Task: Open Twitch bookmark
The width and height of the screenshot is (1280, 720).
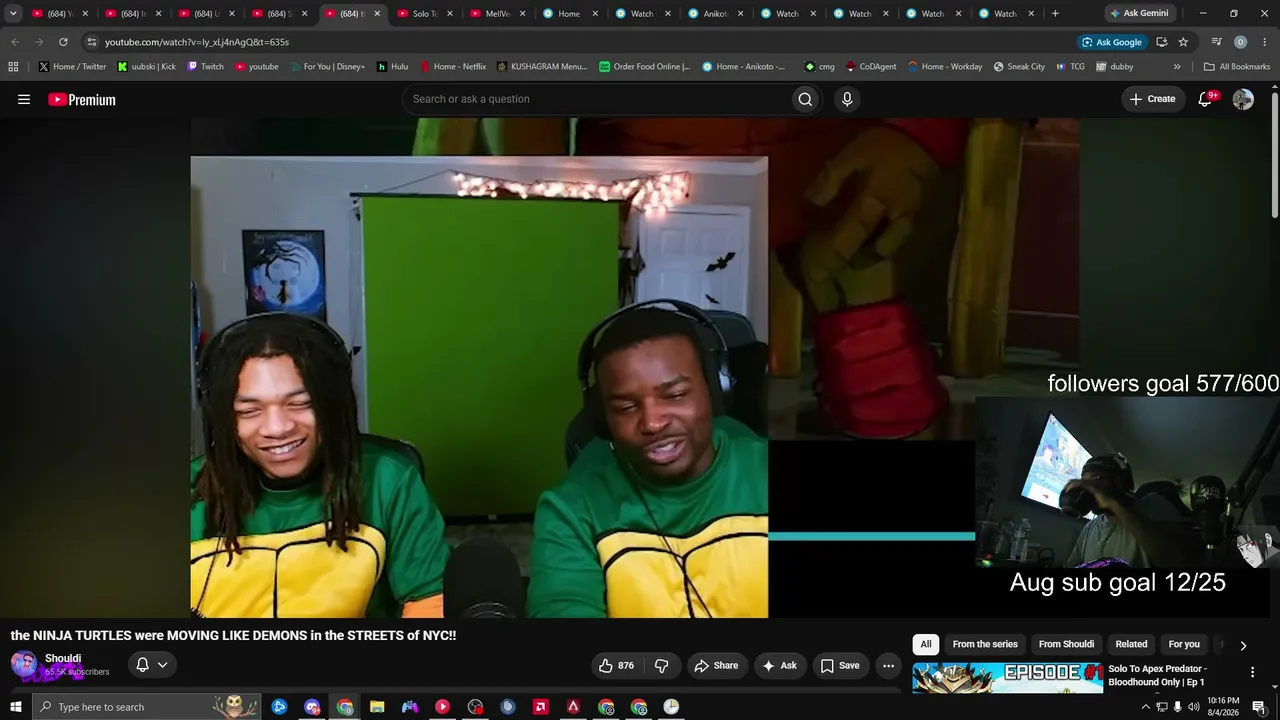Action: (205, 66)
